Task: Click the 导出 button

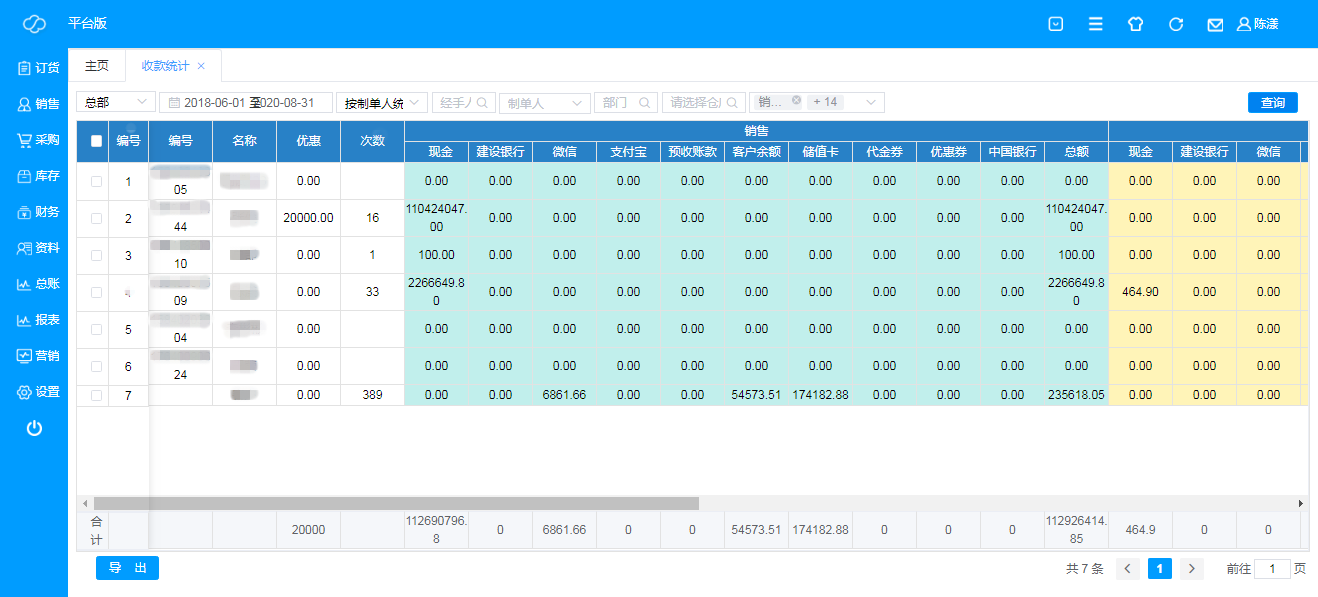Action: 127,568
